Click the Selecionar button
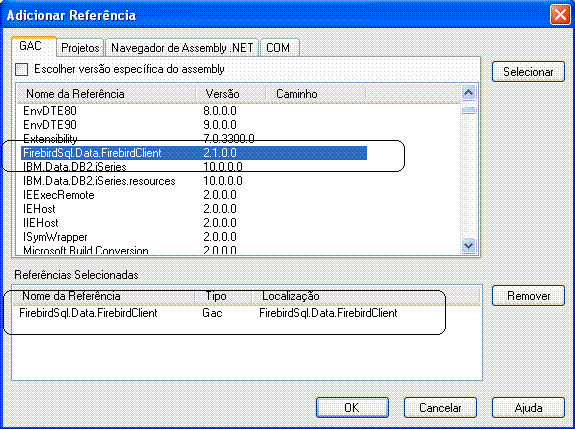The width and height of the screenshot is (575, 429). pyautogui.click(x=528, y=72)
